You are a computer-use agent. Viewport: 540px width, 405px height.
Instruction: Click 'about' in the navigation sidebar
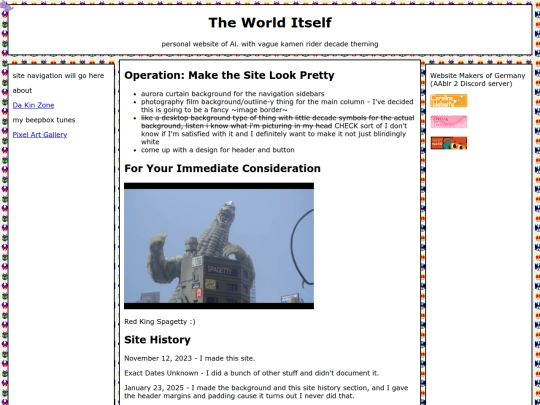coord(22,90)
